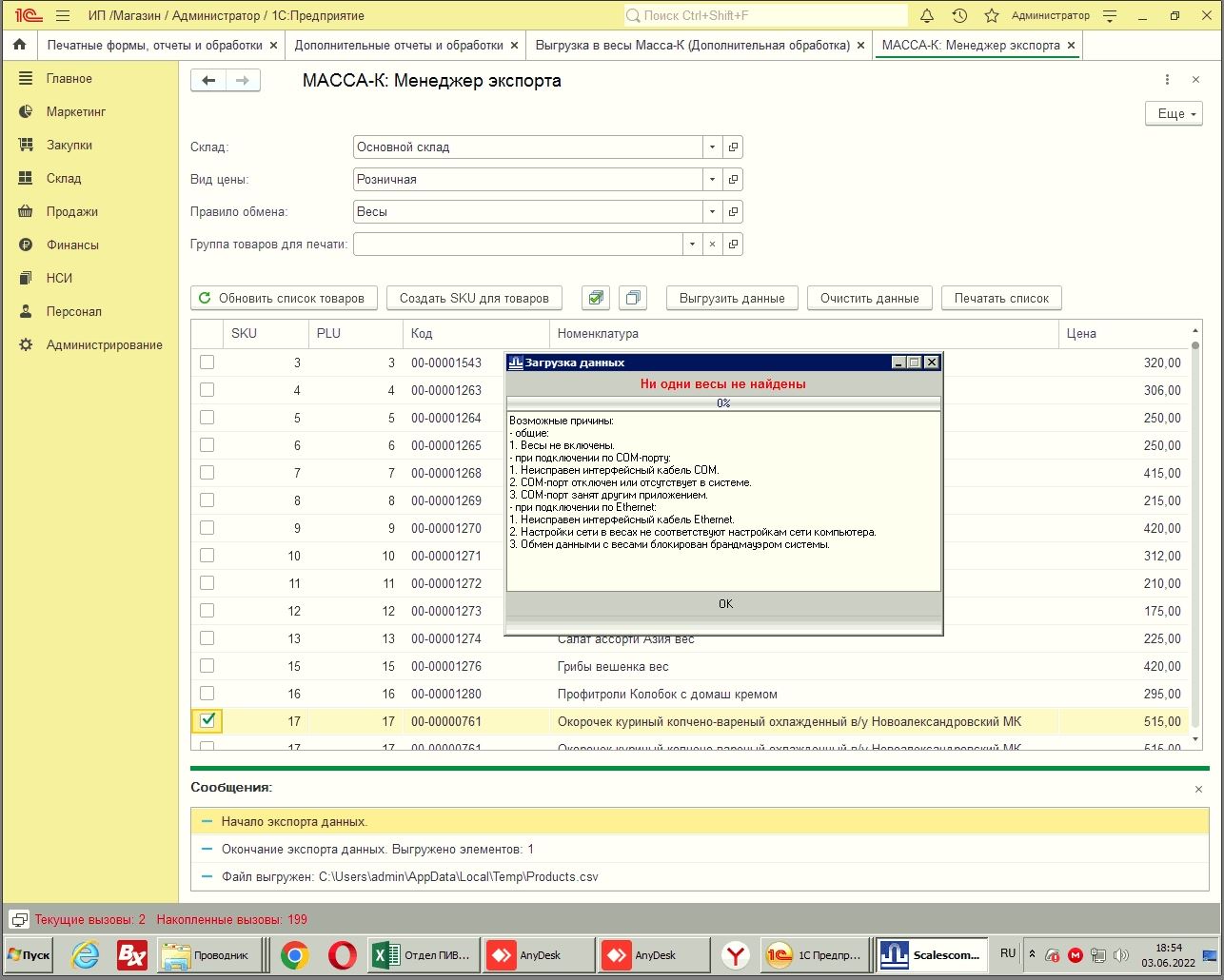Open favorites star icon

(991, 15)
